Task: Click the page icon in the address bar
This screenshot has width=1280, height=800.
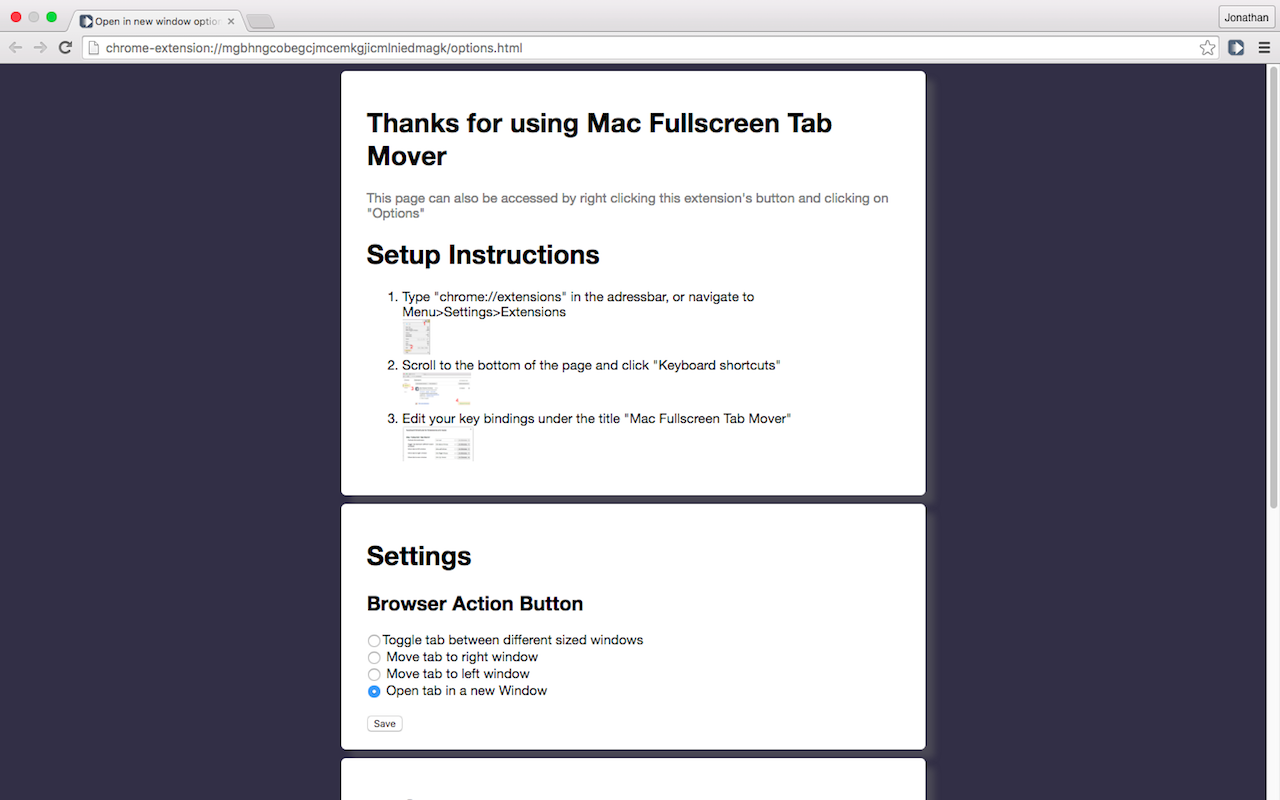Action: tap(94, 47)
